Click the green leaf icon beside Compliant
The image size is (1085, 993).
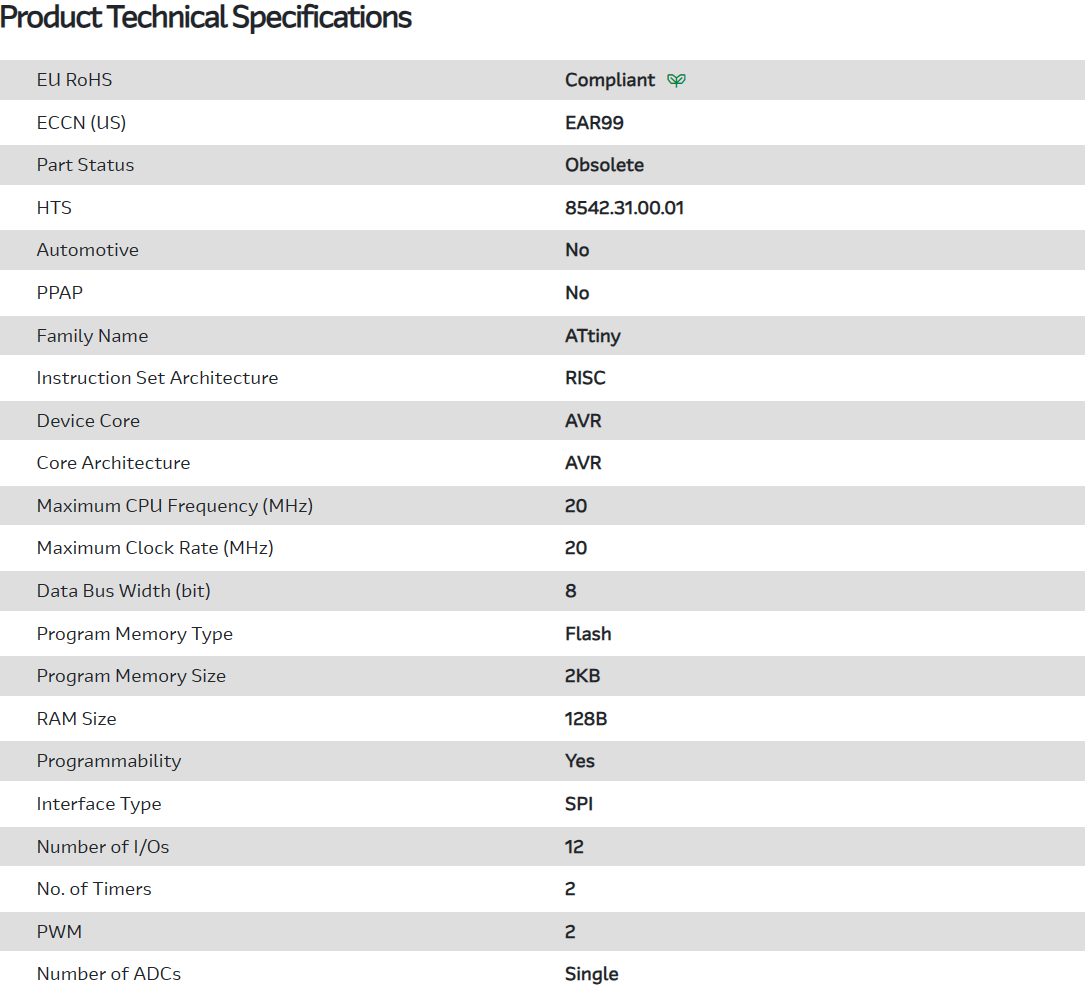(x=677, y=80)
